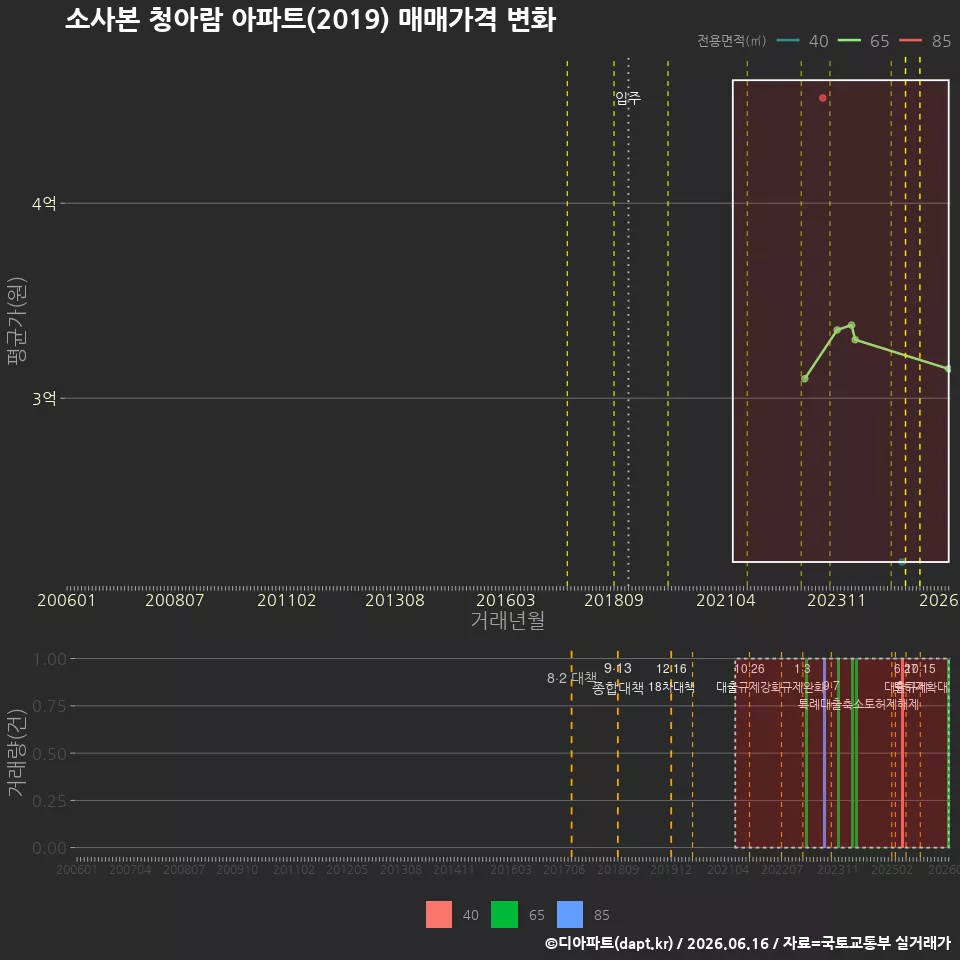Click '201912' on the volume chart x-axis
This screenshot has height=960, width=960.
pos(671,869)
